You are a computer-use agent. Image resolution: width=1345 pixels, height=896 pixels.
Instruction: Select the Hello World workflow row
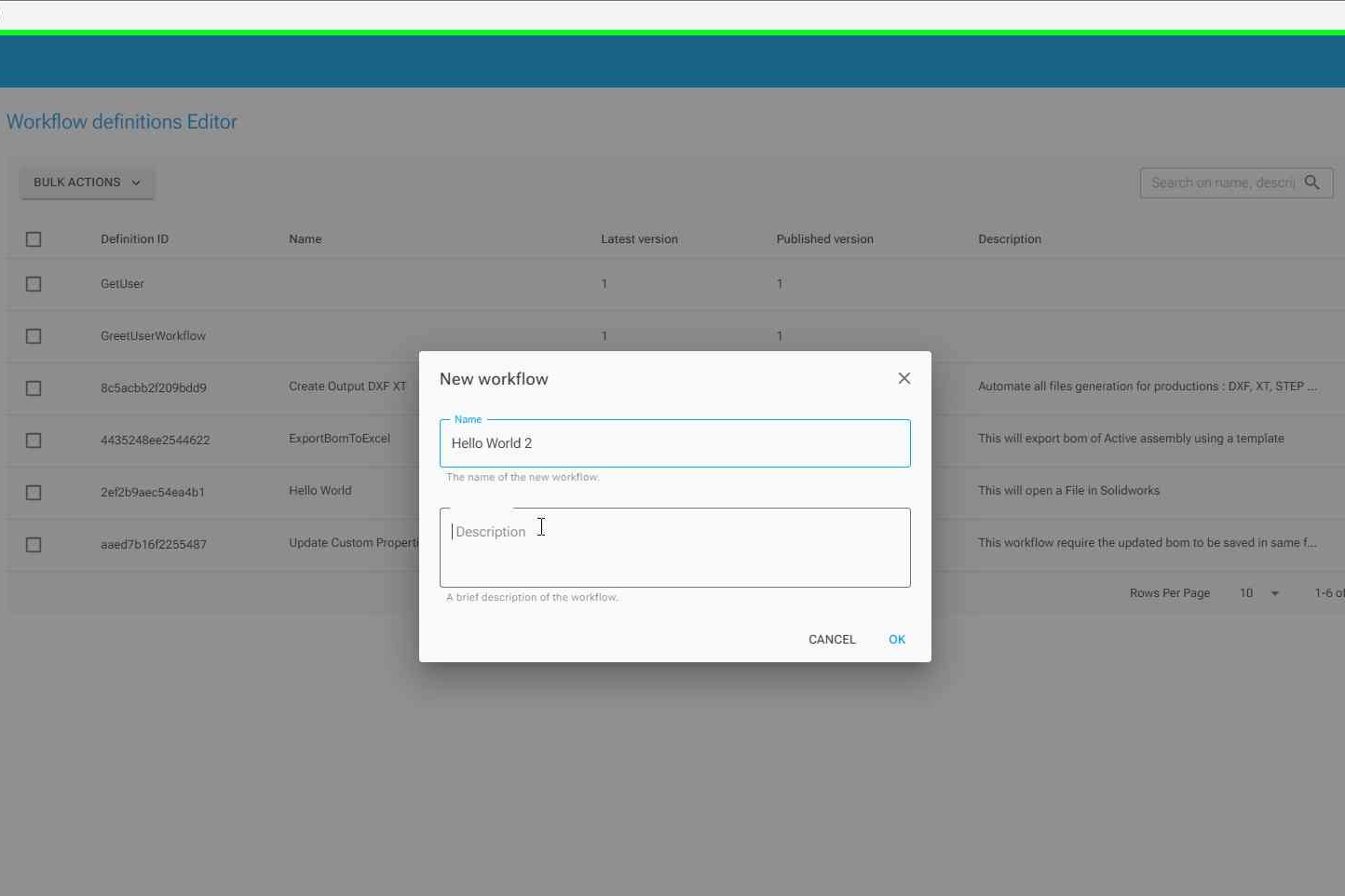point(320,491)
